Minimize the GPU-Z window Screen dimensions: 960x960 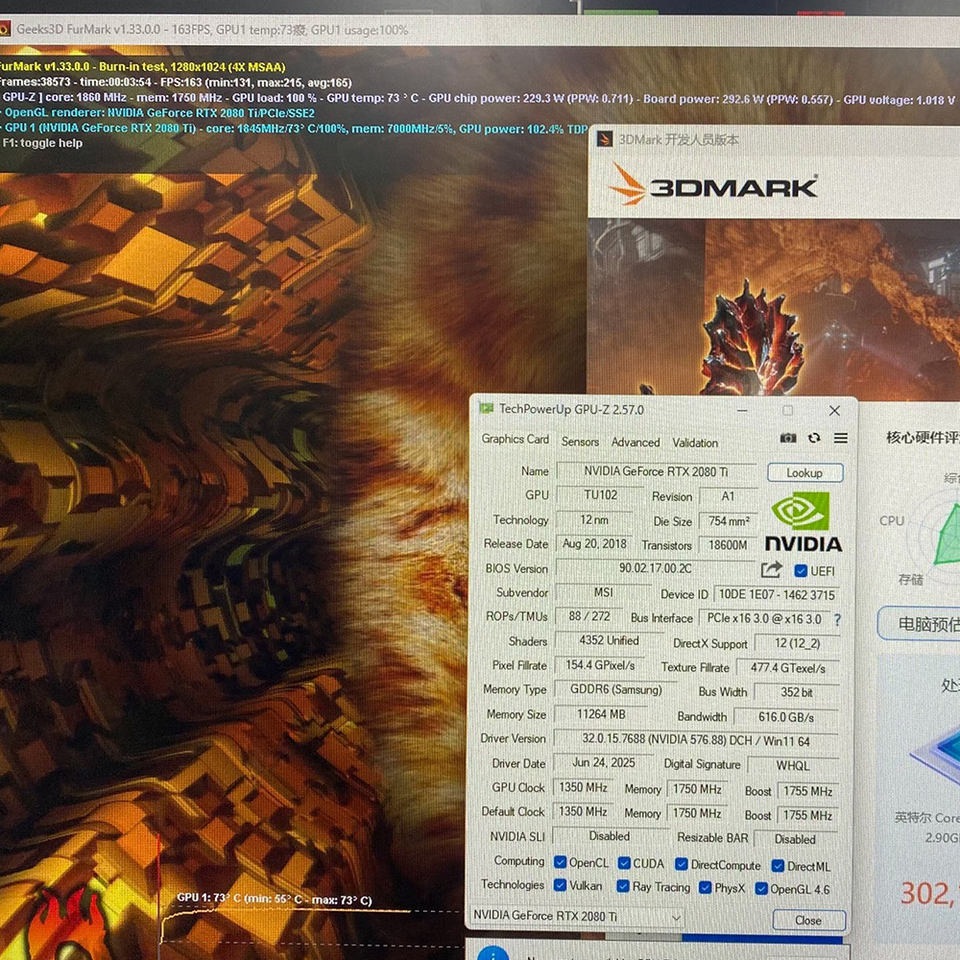(x=742, y=410)
